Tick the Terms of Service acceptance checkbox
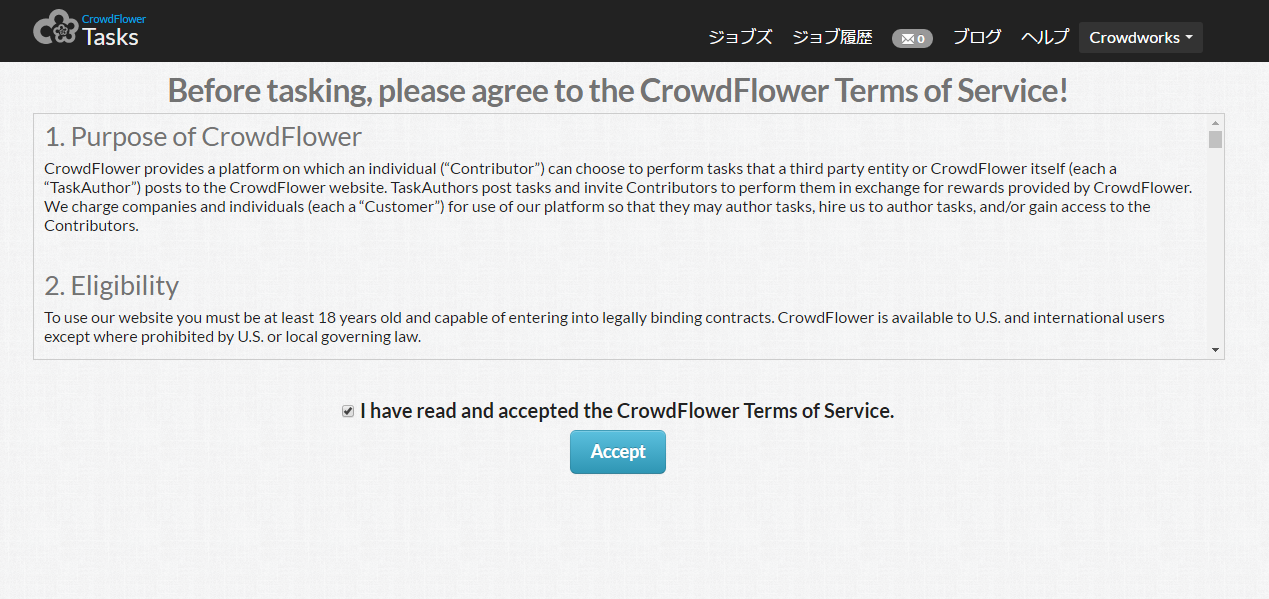This screenshot has height=599, width=1269. (x=348, y=411)
